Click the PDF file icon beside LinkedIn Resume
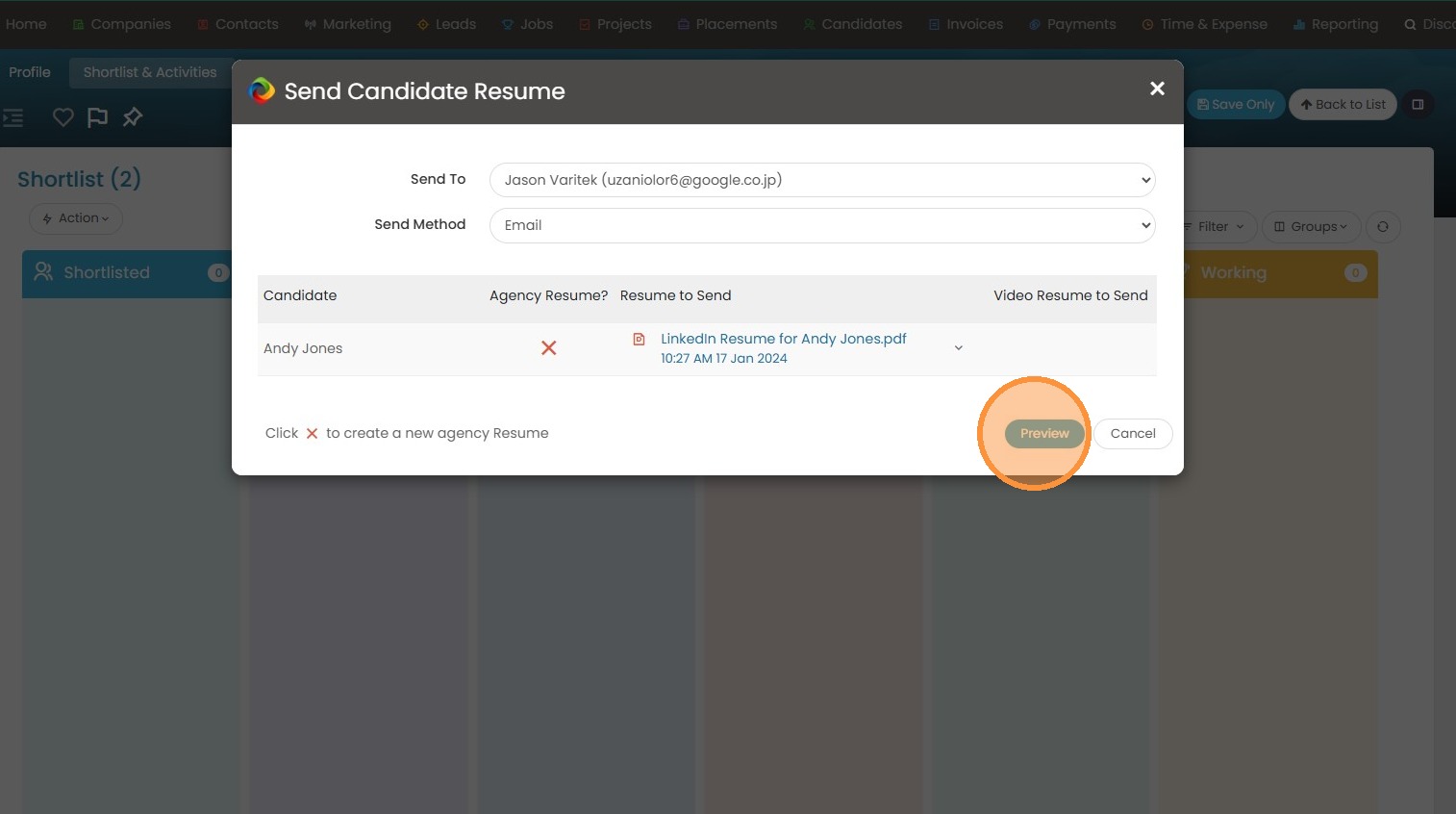 point(639,339)
